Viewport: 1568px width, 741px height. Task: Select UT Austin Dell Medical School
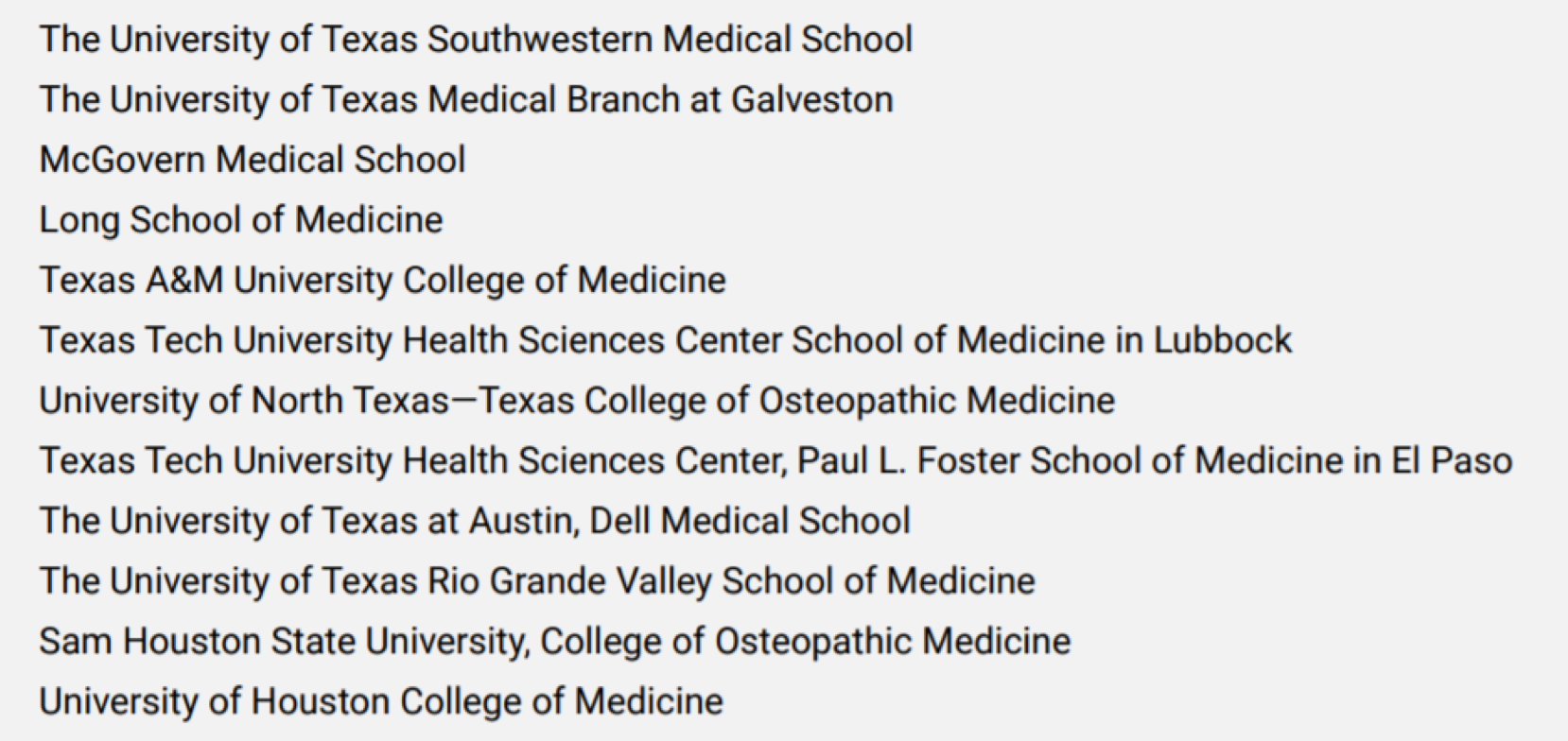pyautogui.click(x=475, y=521)
